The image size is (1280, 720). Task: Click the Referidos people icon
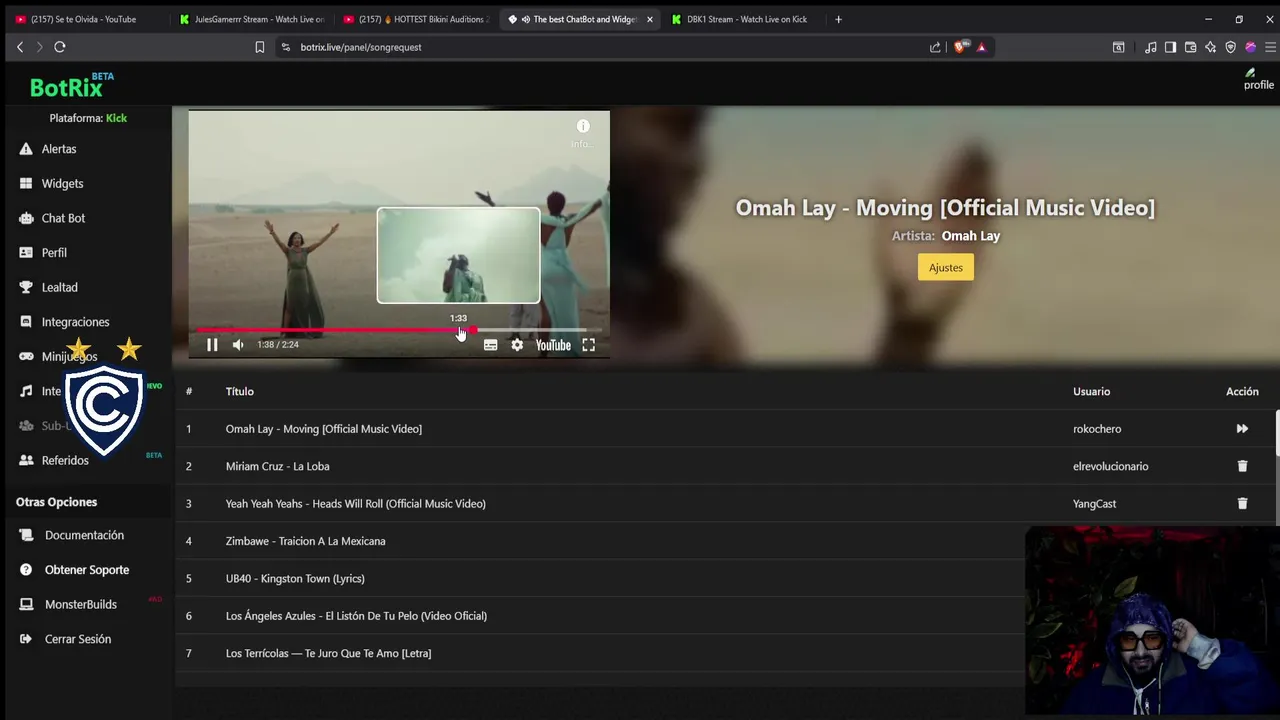26,460
